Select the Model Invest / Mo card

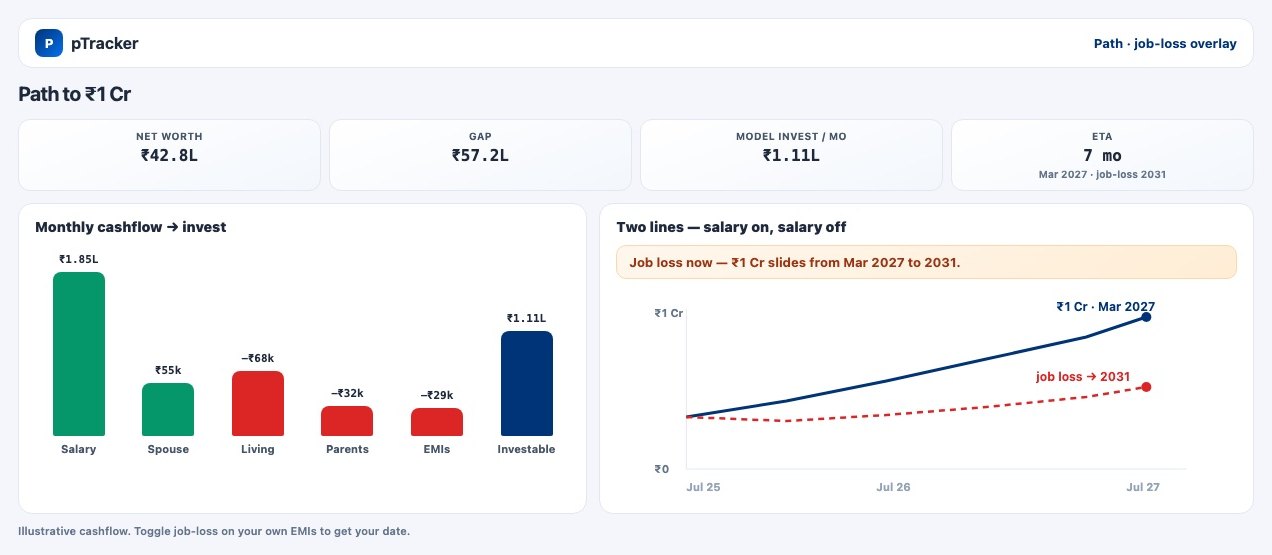click(791, 155)
